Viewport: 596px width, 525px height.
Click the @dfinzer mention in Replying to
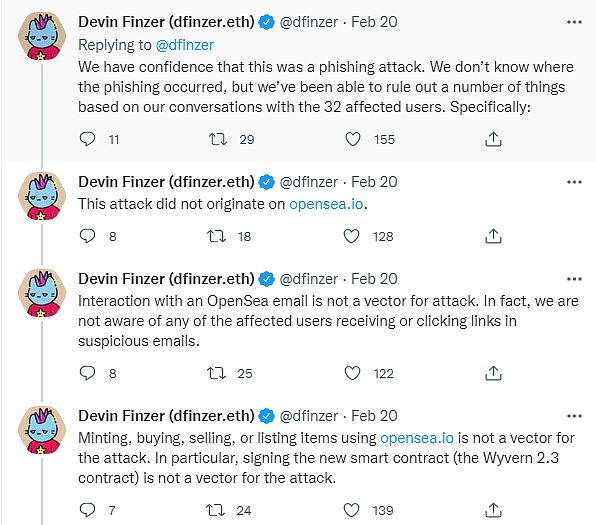[x=185, y=45]
